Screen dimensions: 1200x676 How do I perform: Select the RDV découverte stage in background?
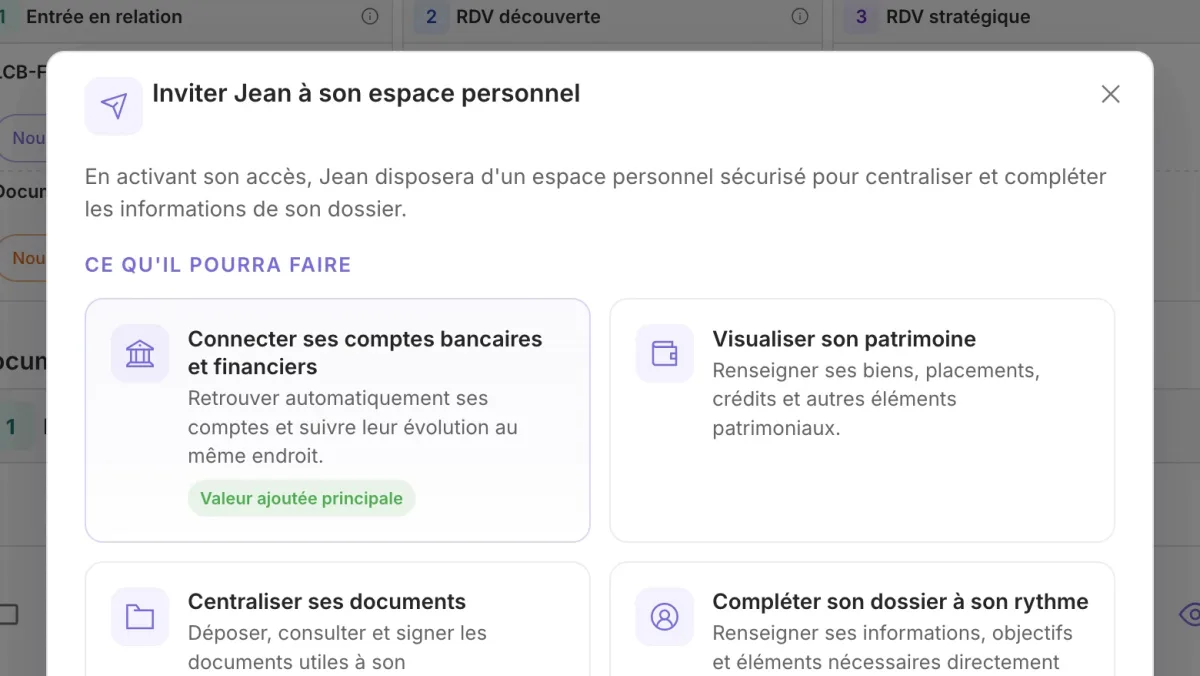pos(528,17)
